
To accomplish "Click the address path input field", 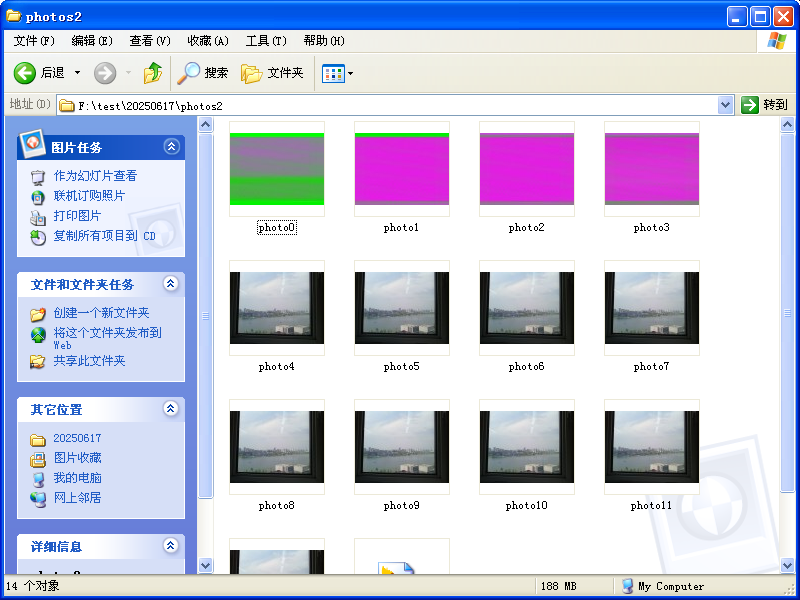I will coord(395,106).
